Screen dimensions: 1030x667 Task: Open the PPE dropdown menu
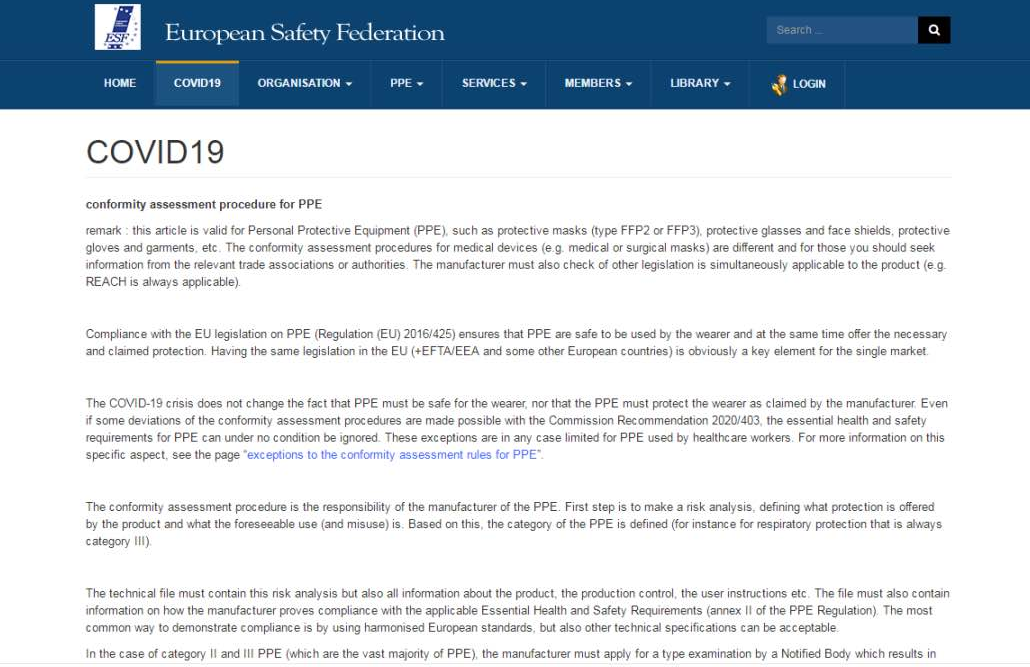[406, 84]
